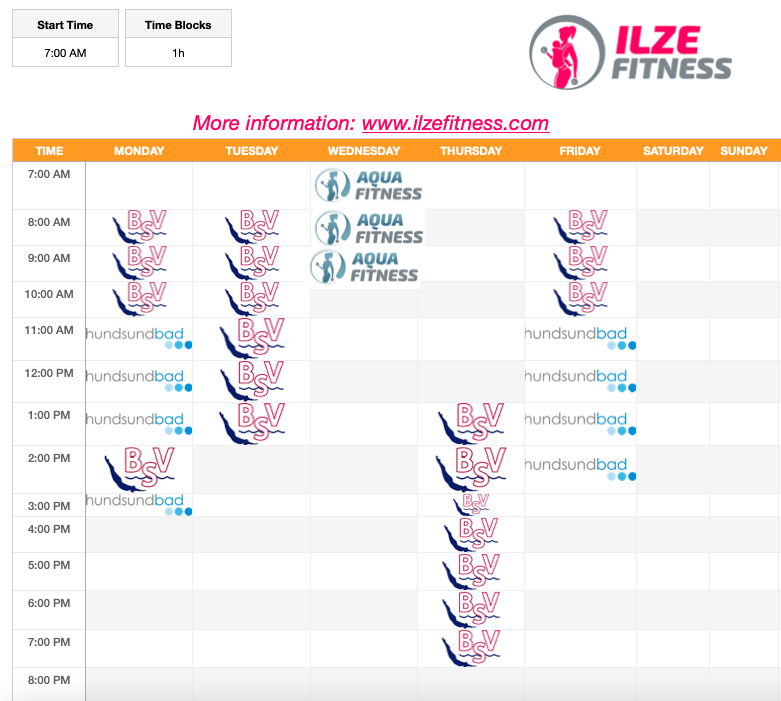This screenshot has width=781, height=701.
Task: Select the WEDNESDAY column header
Action: [x=364, y=151]
